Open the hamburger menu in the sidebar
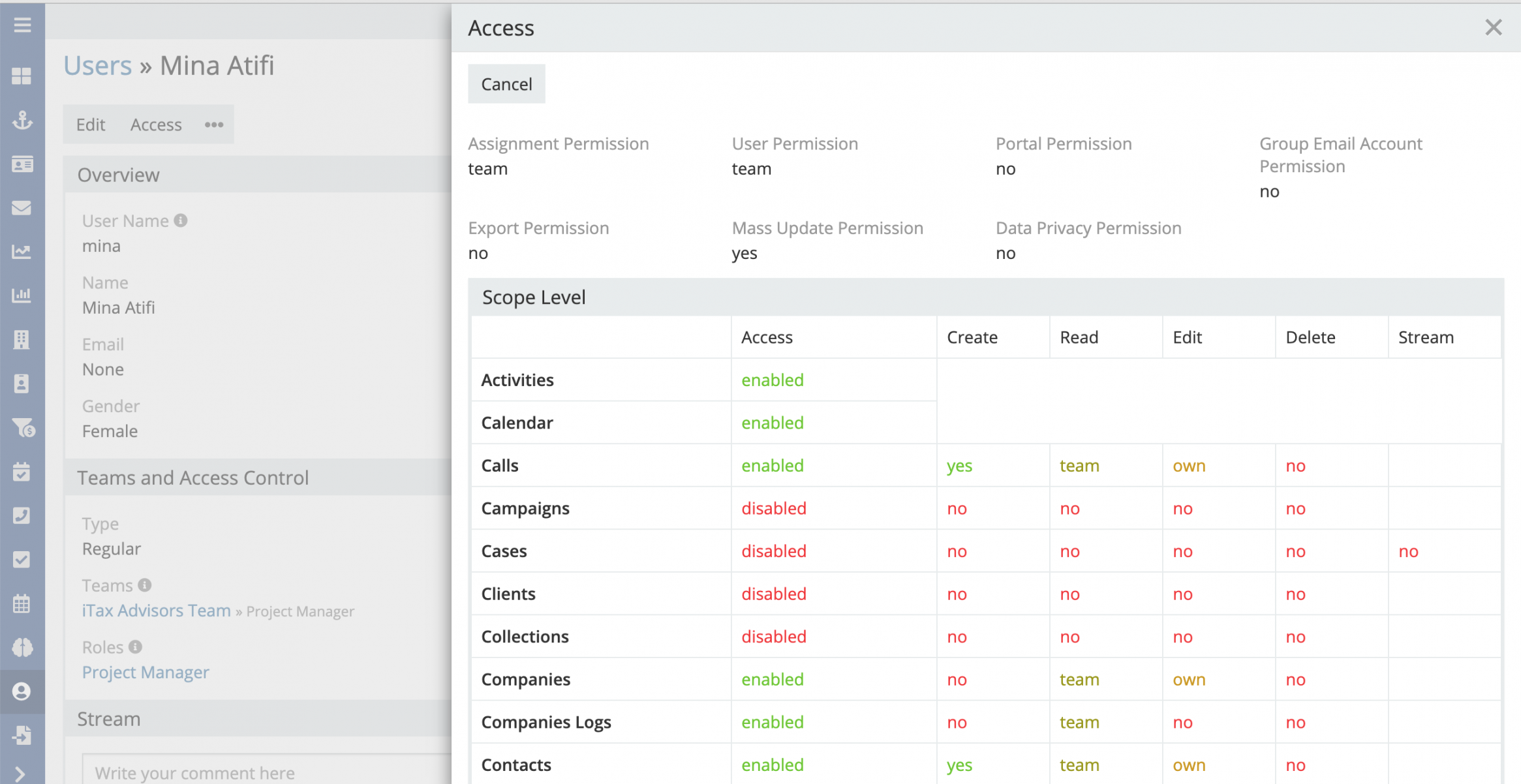1521x784 pixels. click(22, 25)
